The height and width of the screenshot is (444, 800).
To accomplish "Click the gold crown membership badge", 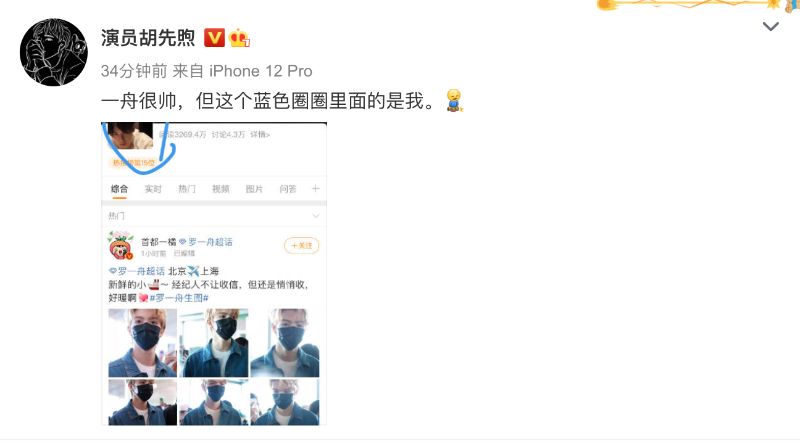I will (239, 38).
